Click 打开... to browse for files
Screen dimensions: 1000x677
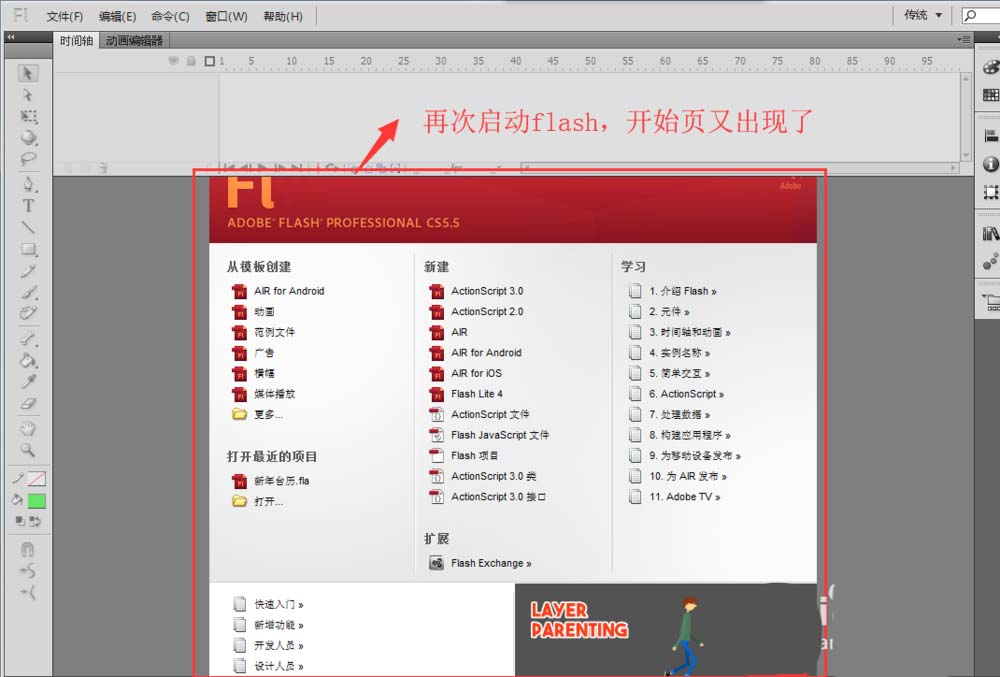[258, 501]
